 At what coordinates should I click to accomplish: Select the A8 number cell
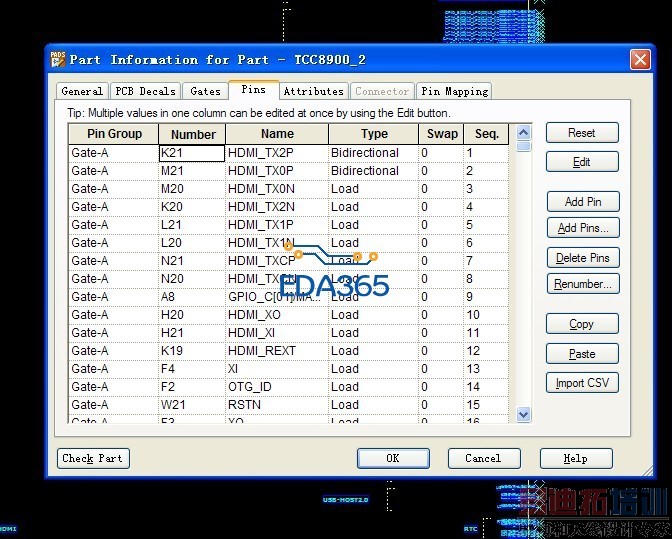click(192, 297)
